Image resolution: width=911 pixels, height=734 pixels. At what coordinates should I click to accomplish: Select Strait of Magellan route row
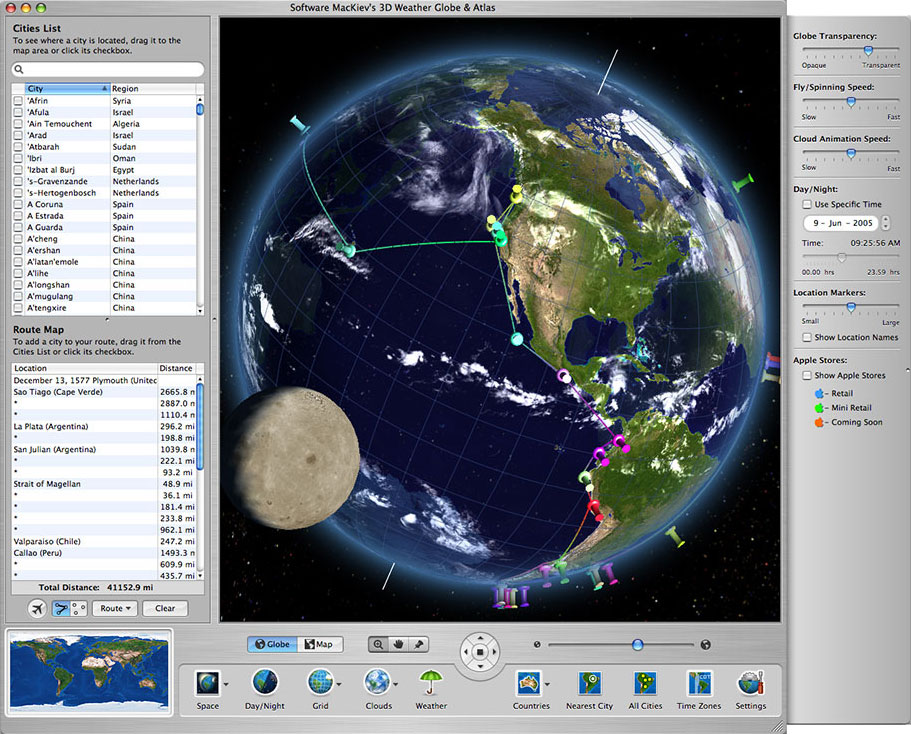point(103,484)
